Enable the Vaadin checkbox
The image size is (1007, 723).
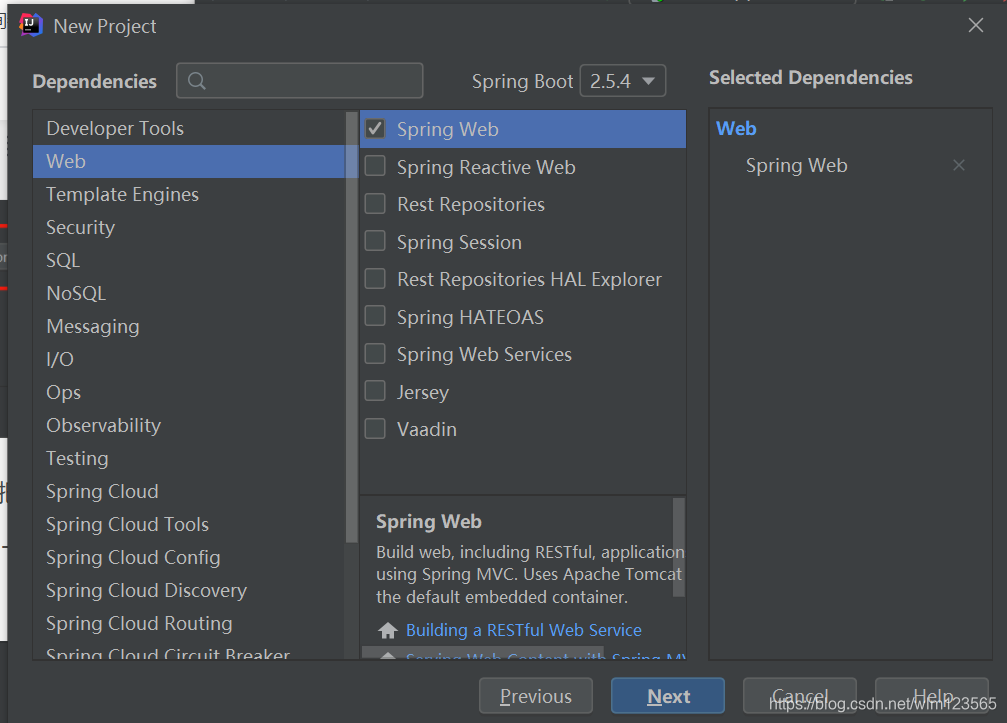(375, 429)
